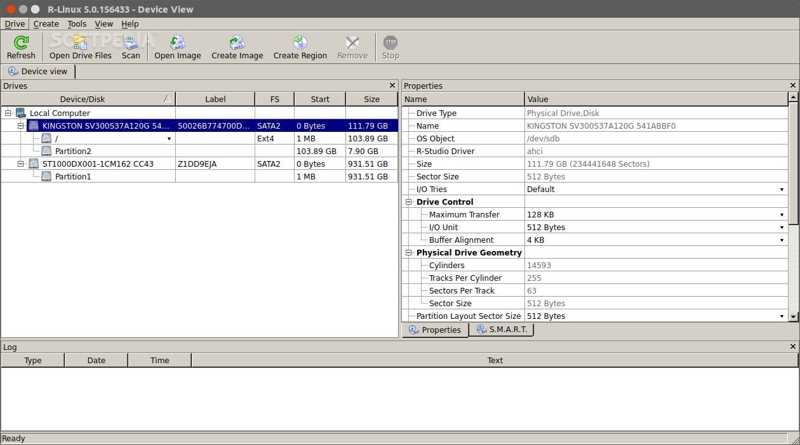Screen dimensions: 800x445
Task: Click the Create Region toolbar icon
Action: (300, 44)
